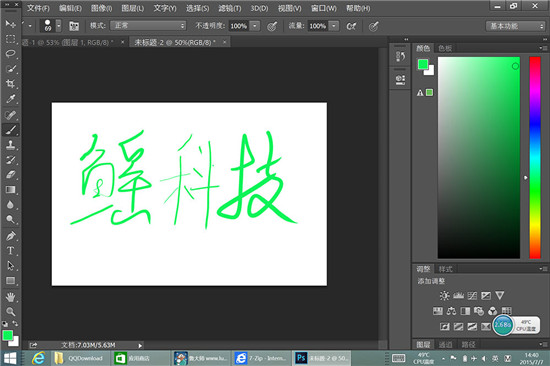This screenshot has height=366, width=550.
Task: Select the Quick Selection tool
Action: click(x=11, y=69)
